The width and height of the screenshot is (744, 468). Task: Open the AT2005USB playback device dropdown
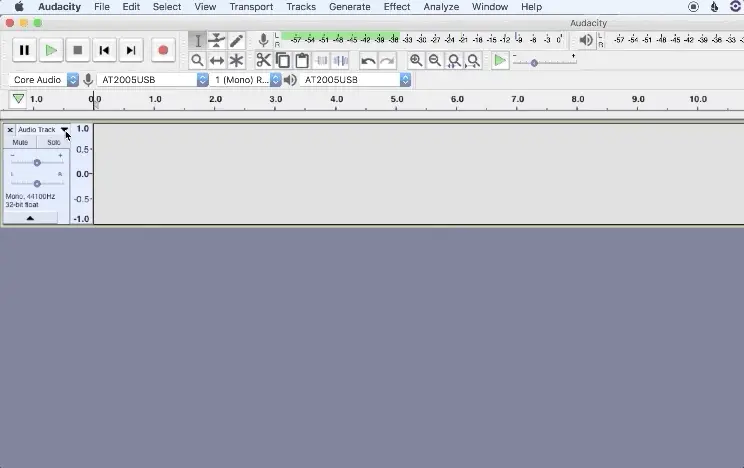pos(355,80)
